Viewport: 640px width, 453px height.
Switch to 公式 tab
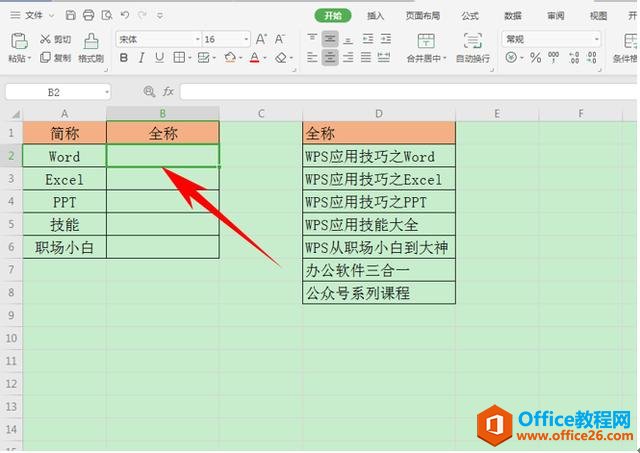point(470,16)
